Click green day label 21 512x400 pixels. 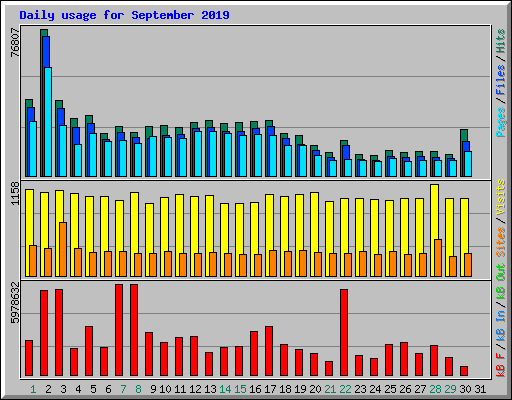point(330,389)
